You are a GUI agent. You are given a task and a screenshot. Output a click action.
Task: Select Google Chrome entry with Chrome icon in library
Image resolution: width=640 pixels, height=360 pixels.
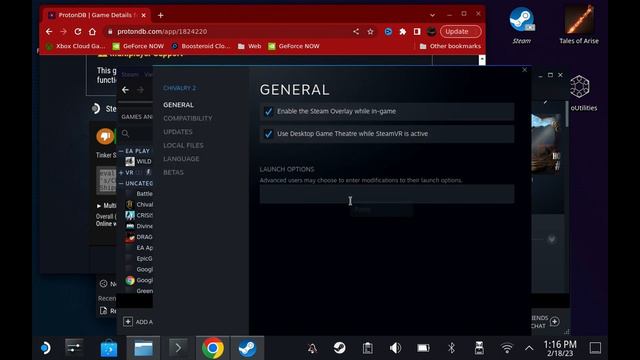coord(139,280)
